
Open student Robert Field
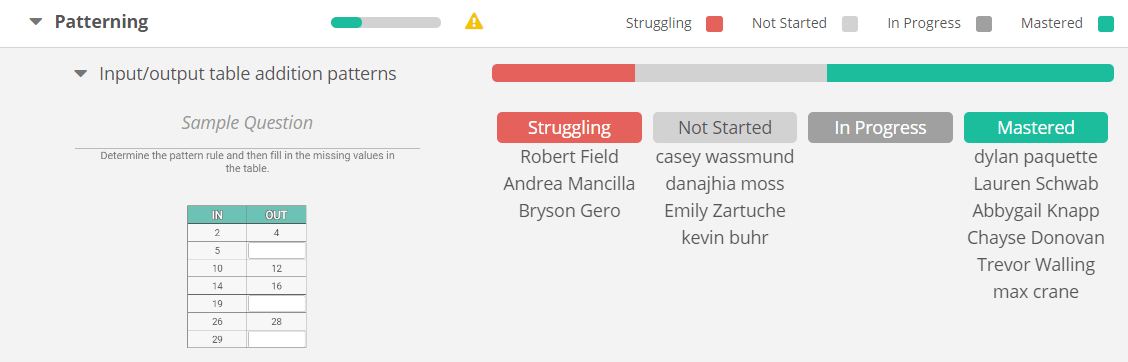coord(569,156)
